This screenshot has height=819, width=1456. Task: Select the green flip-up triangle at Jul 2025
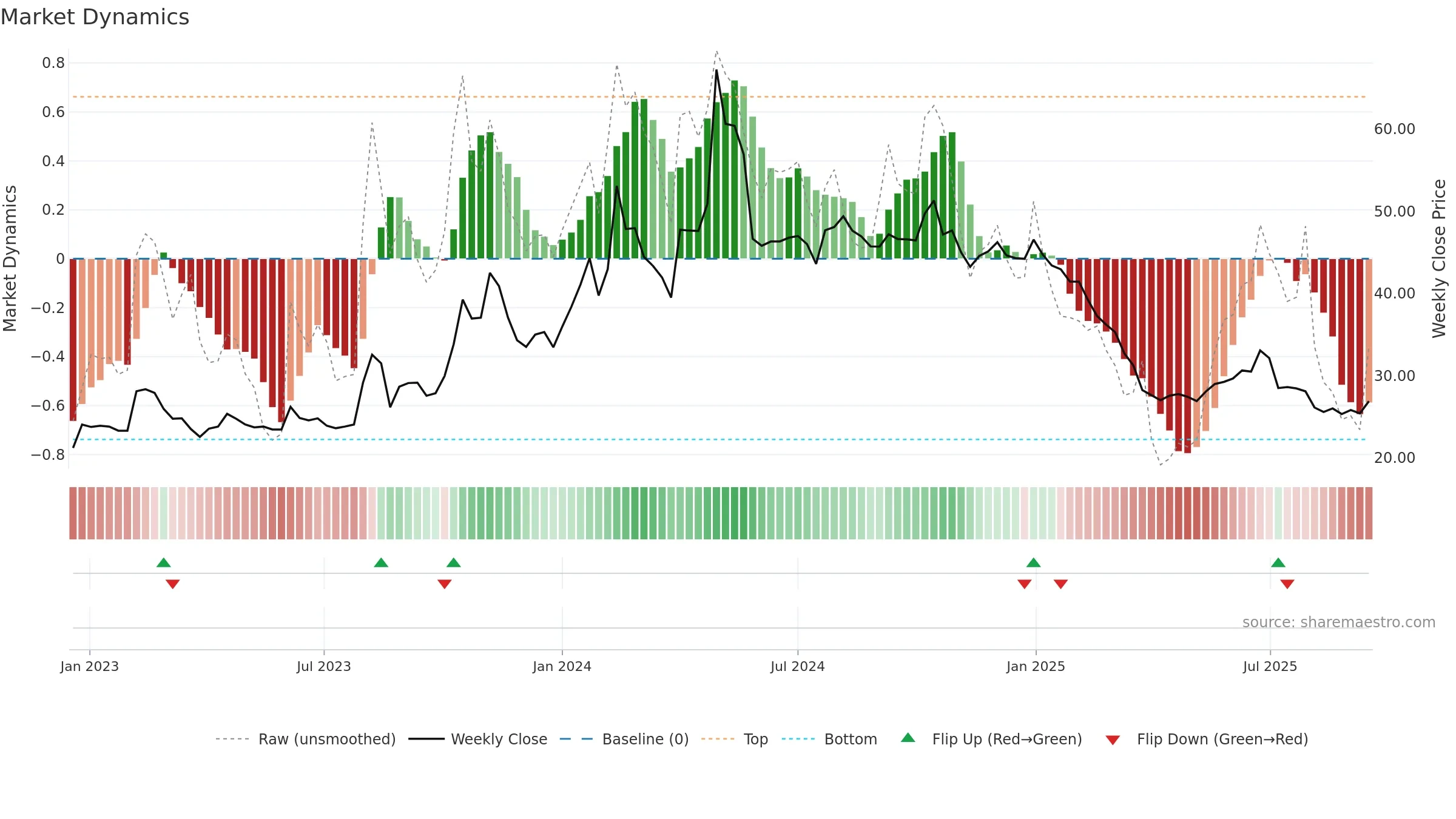1278,562
